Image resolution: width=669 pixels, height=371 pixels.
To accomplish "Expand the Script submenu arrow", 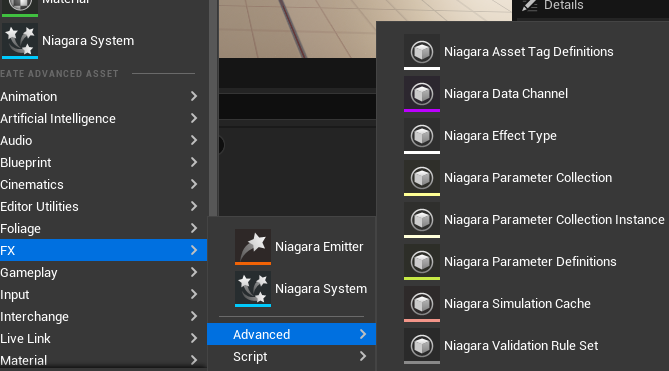I will point(363,356).
